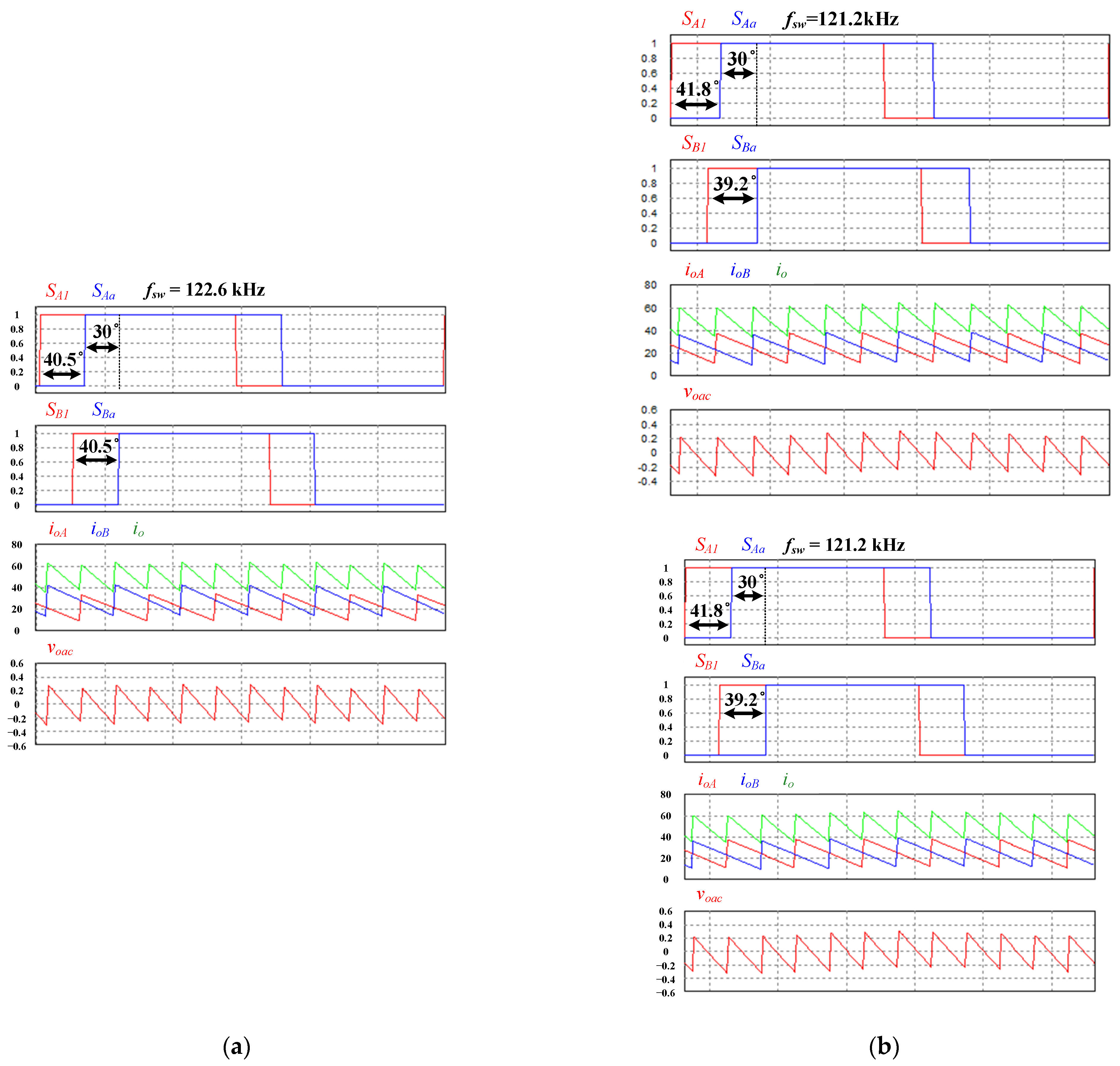Click the blue SAa legend in the left panel

click(103, 291)
